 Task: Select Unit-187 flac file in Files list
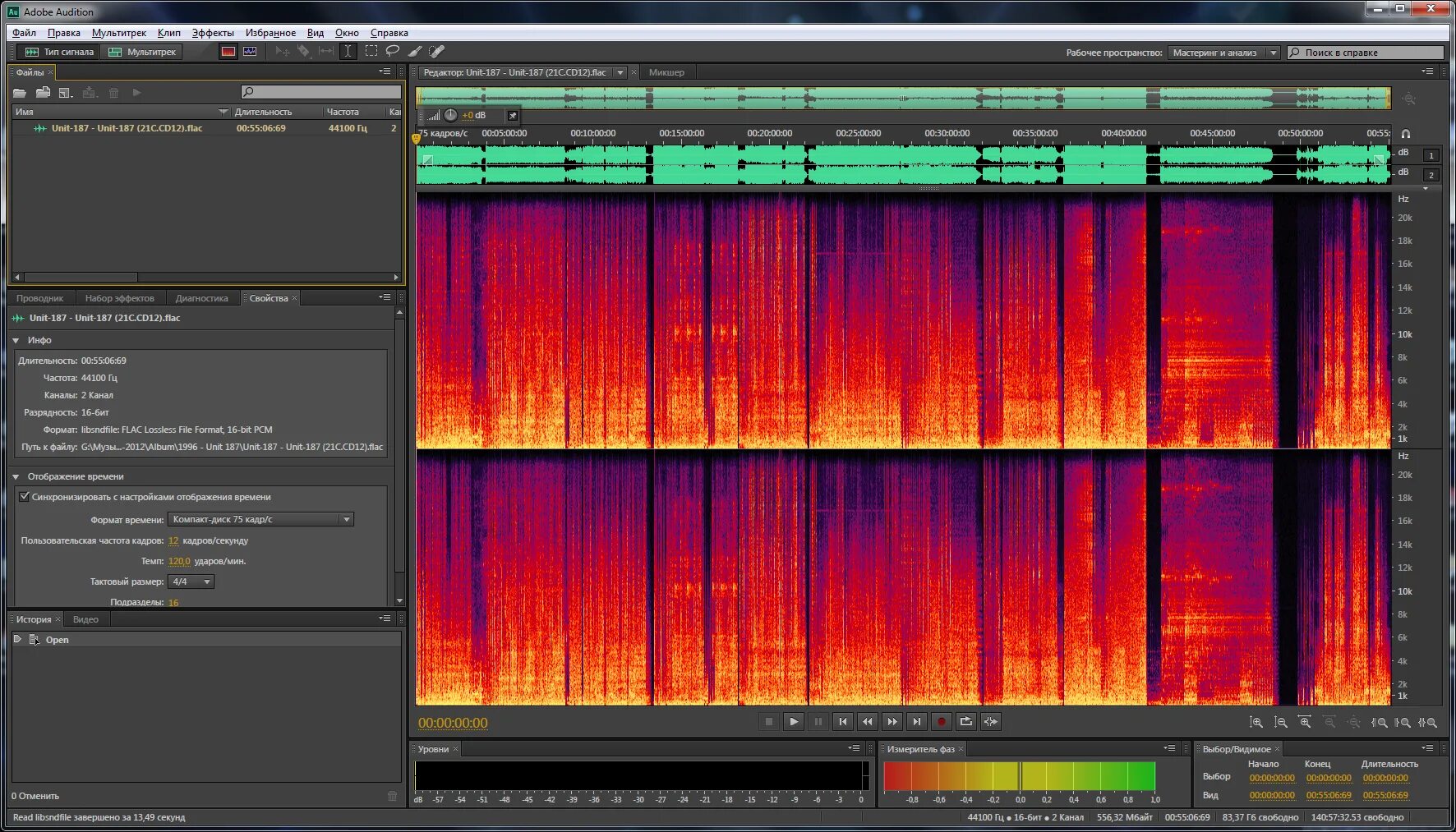click(206, 128)
